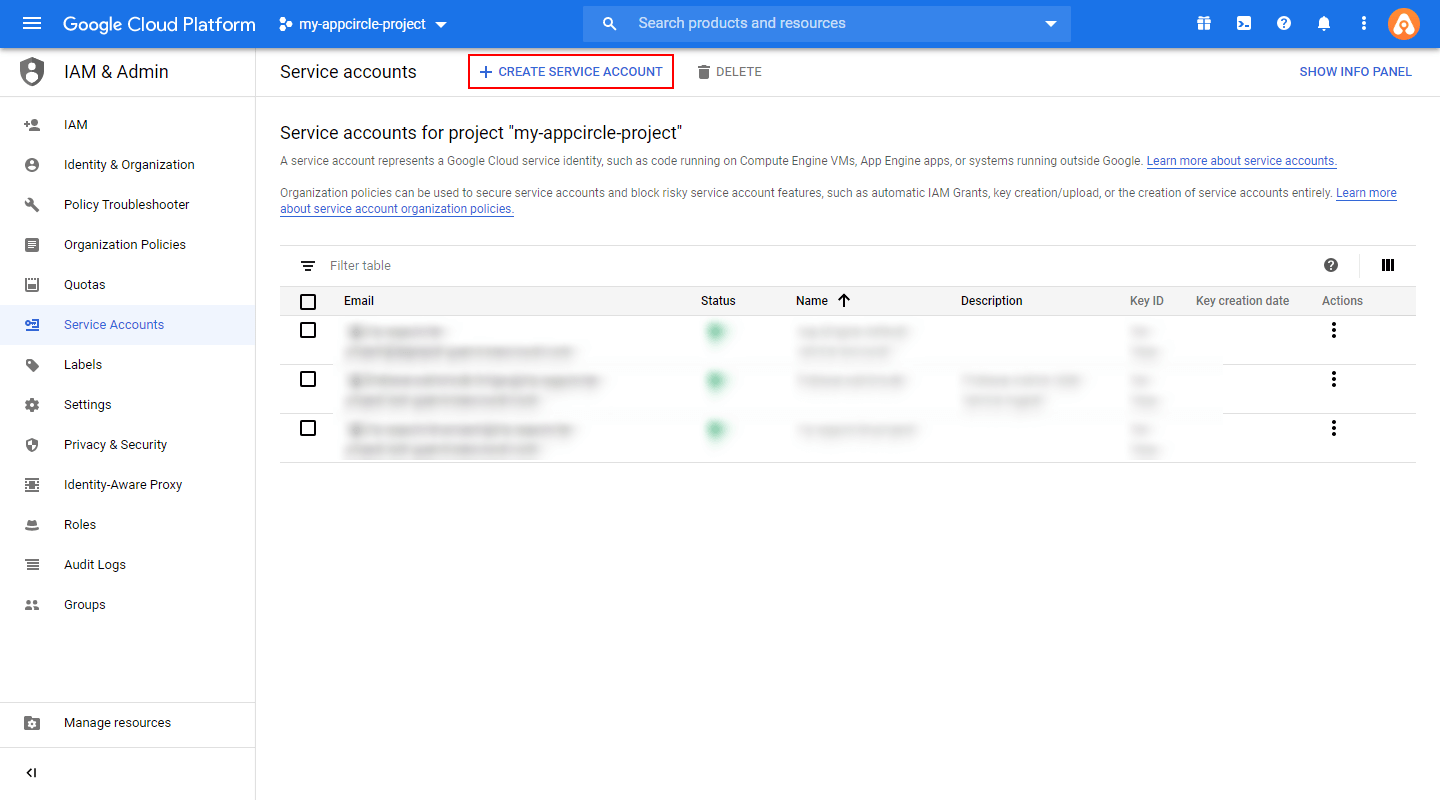This screenshot has height=800, width=1440.
Task: Collapse the sidebar with the arrow icon
Action: (x=31, y=773)
